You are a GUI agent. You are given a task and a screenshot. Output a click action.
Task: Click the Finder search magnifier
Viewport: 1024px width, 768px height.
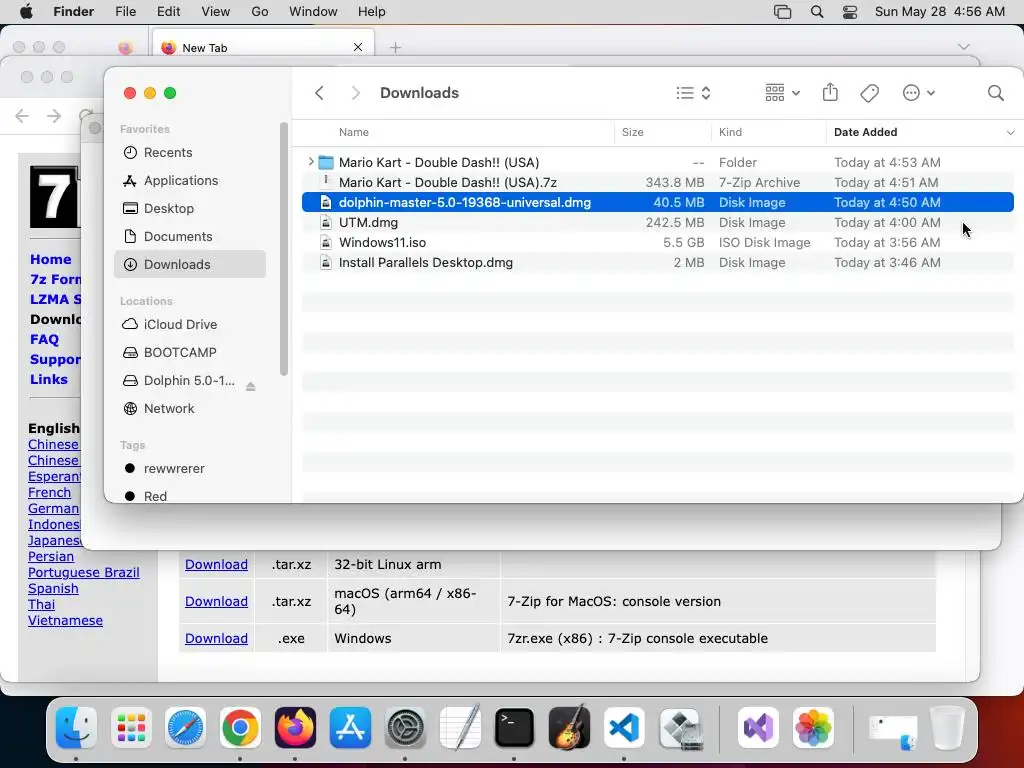[x=995, y=93]
